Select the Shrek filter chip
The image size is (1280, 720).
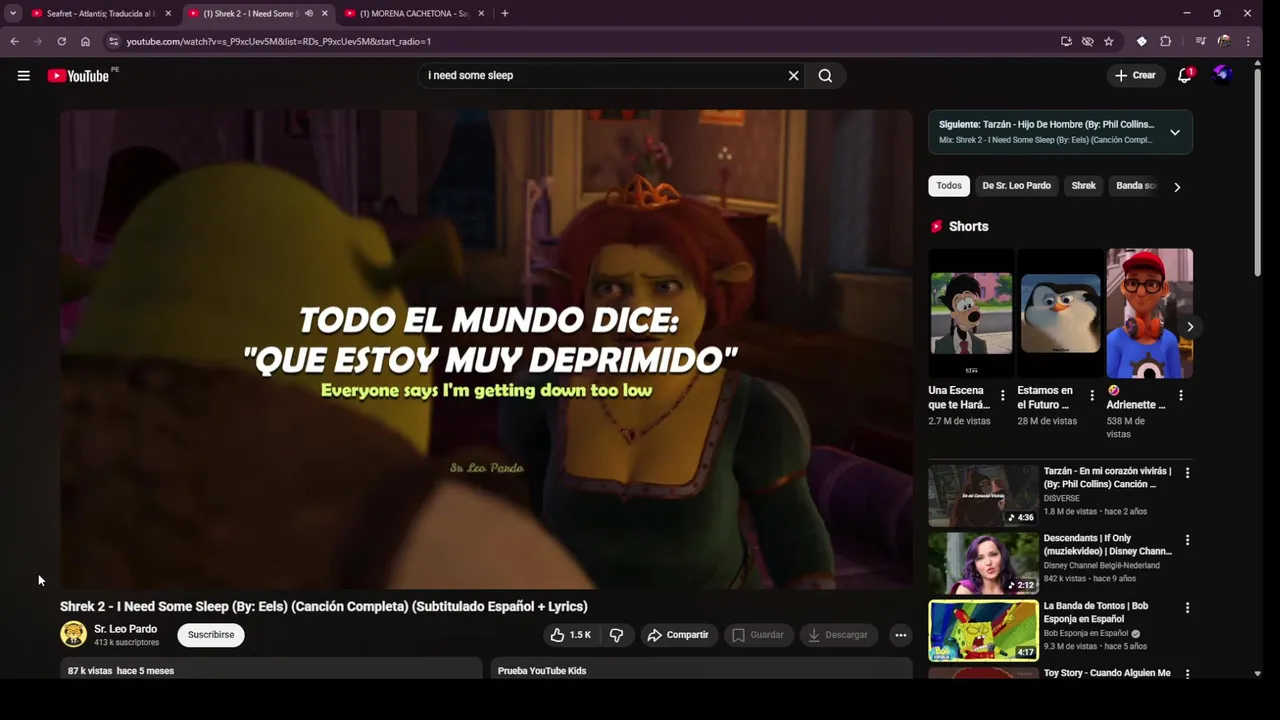click(1084, 186)
